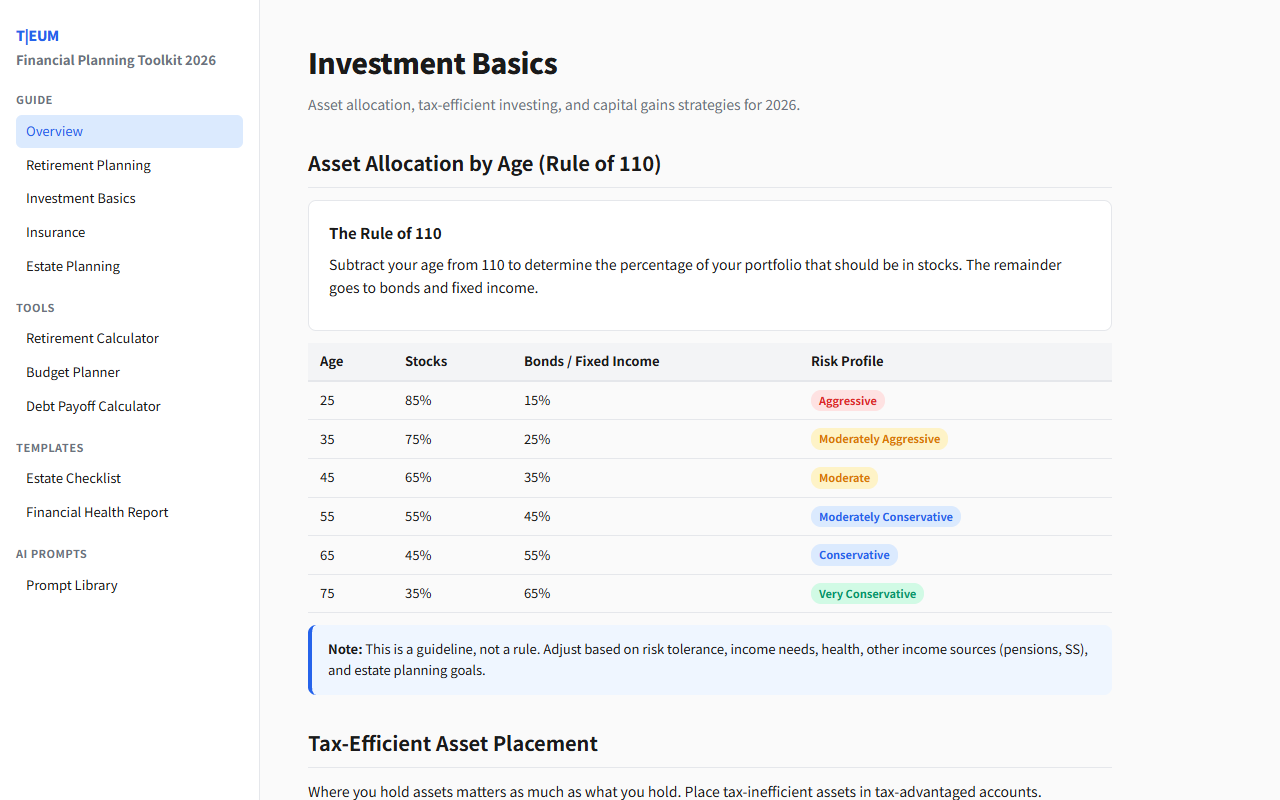Click the Rule of 110 card

tap(709, 265)
